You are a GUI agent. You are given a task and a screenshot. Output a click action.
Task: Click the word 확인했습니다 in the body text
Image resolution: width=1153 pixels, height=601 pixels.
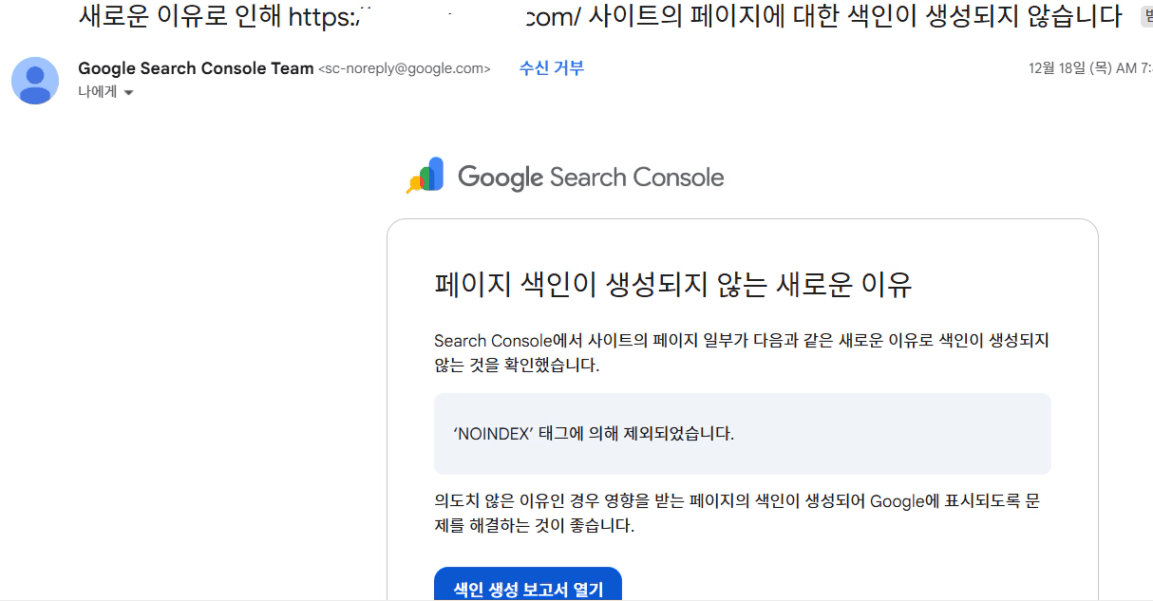556,365
